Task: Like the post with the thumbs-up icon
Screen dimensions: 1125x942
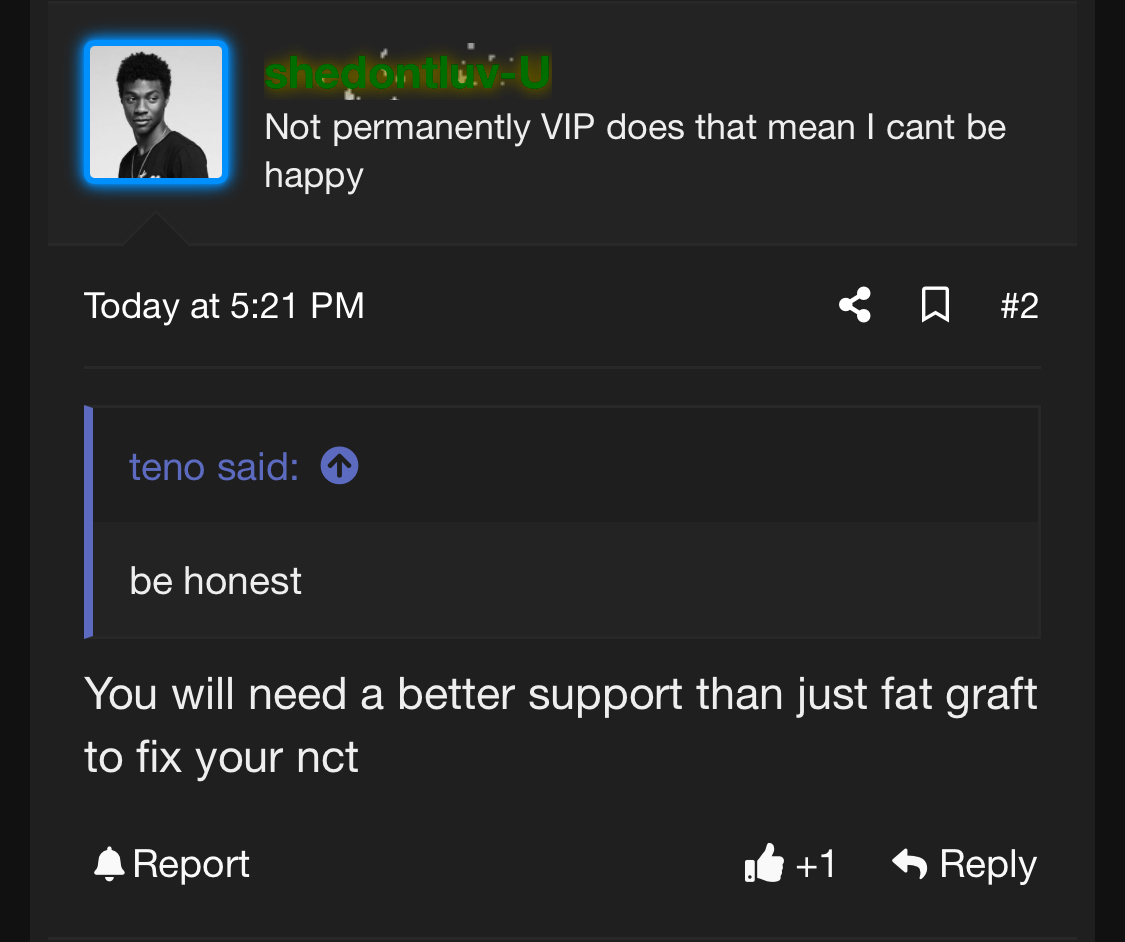Action: [765, 864]
